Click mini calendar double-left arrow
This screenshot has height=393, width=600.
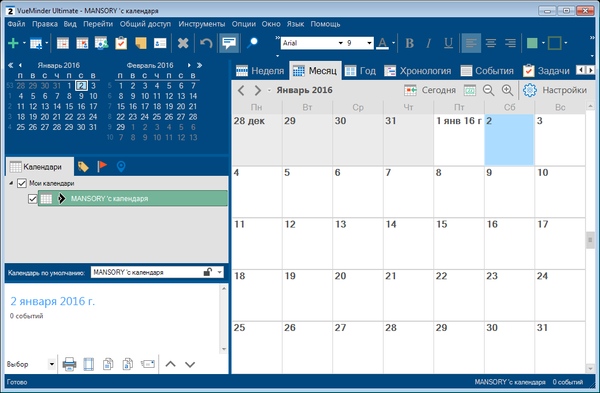[10, 65]
